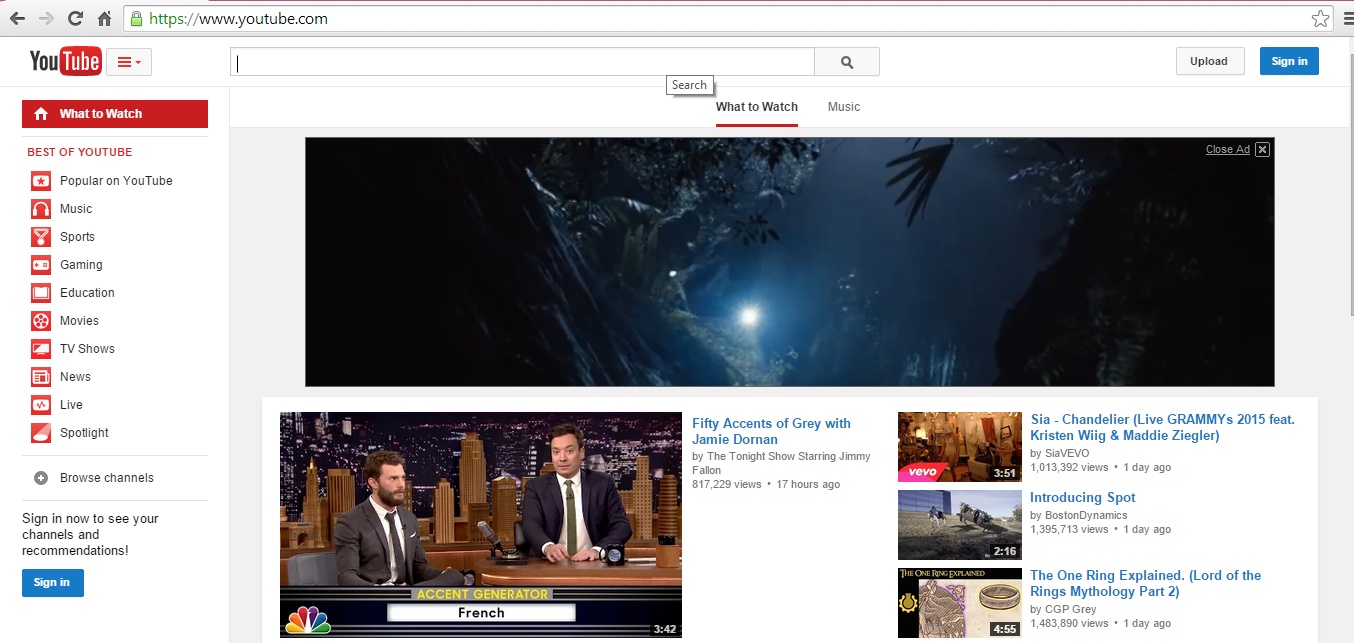Open Popular on YouTube channel

(x=116, y=181)
